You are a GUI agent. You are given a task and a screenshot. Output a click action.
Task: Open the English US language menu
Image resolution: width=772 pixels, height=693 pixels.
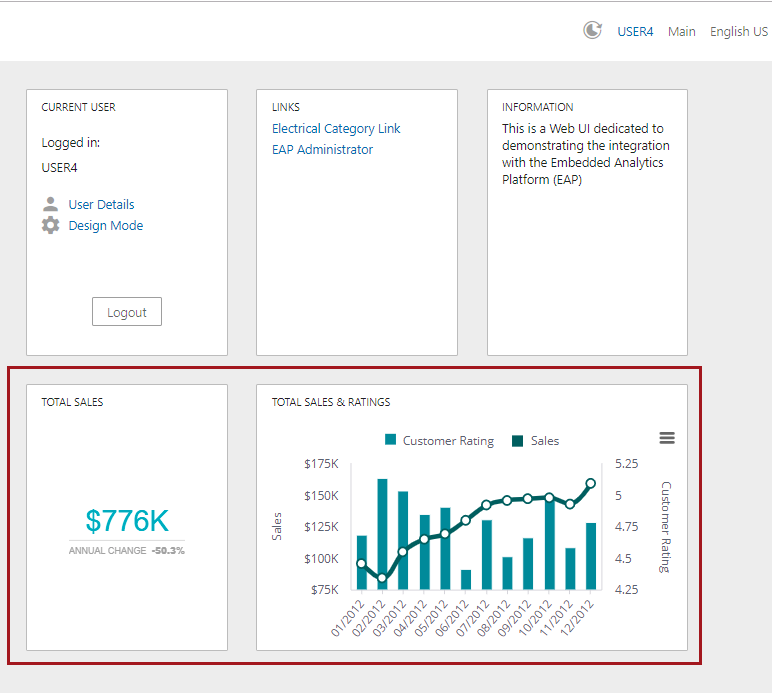pos(739,32)
